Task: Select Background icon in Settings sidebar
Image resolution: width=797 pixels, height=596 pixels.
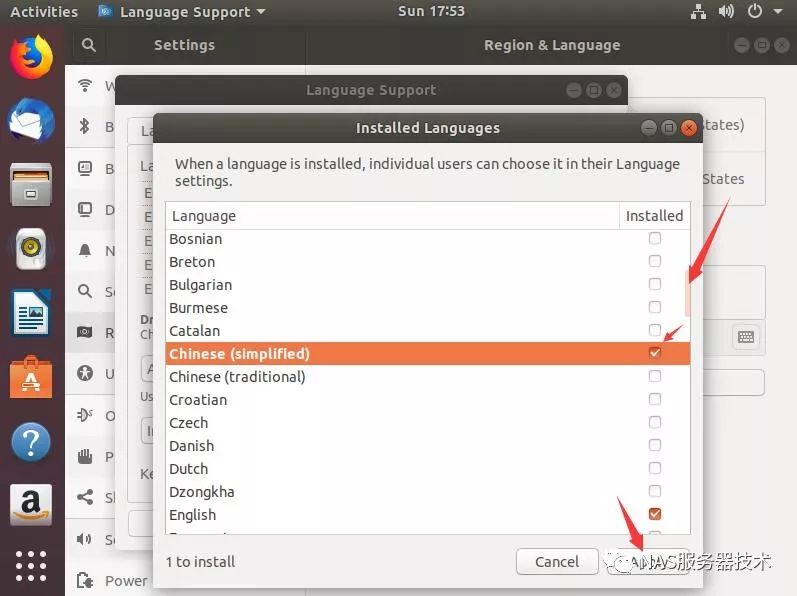Action: [x=85, y=168]
